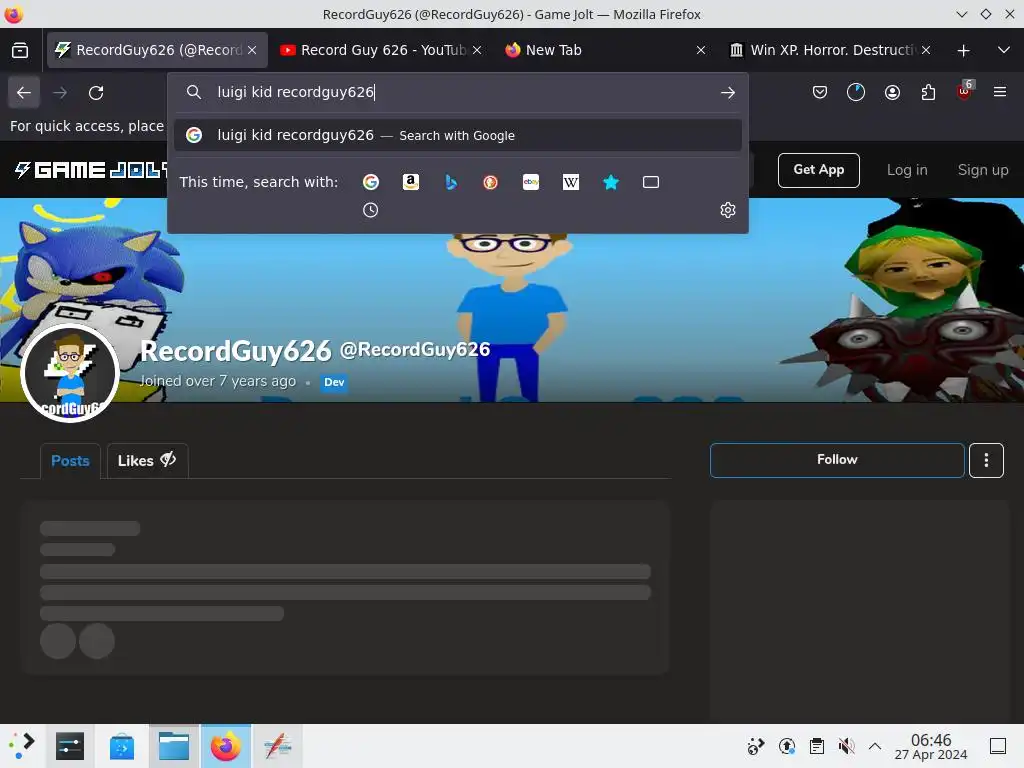Screen dimensions: 1024x768
Task: Go back one page
Action: (24, 93)
